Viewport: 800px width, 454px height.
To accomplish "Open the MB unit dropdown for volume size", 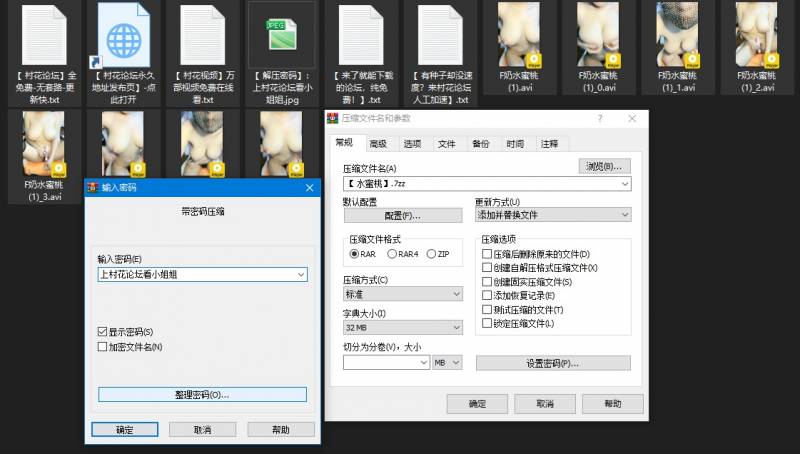I will [447, 363].
